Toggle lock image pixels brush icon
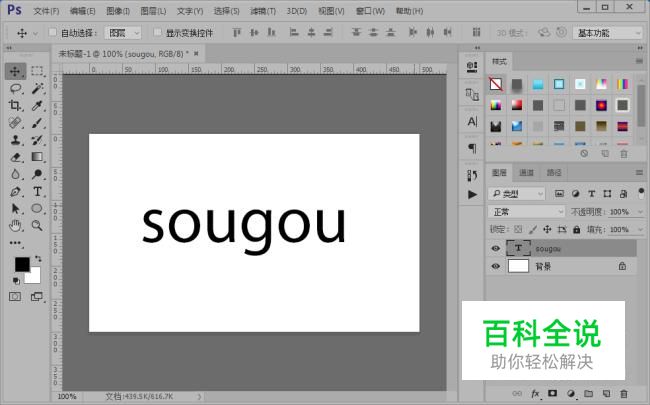 [x=533, y=229]
